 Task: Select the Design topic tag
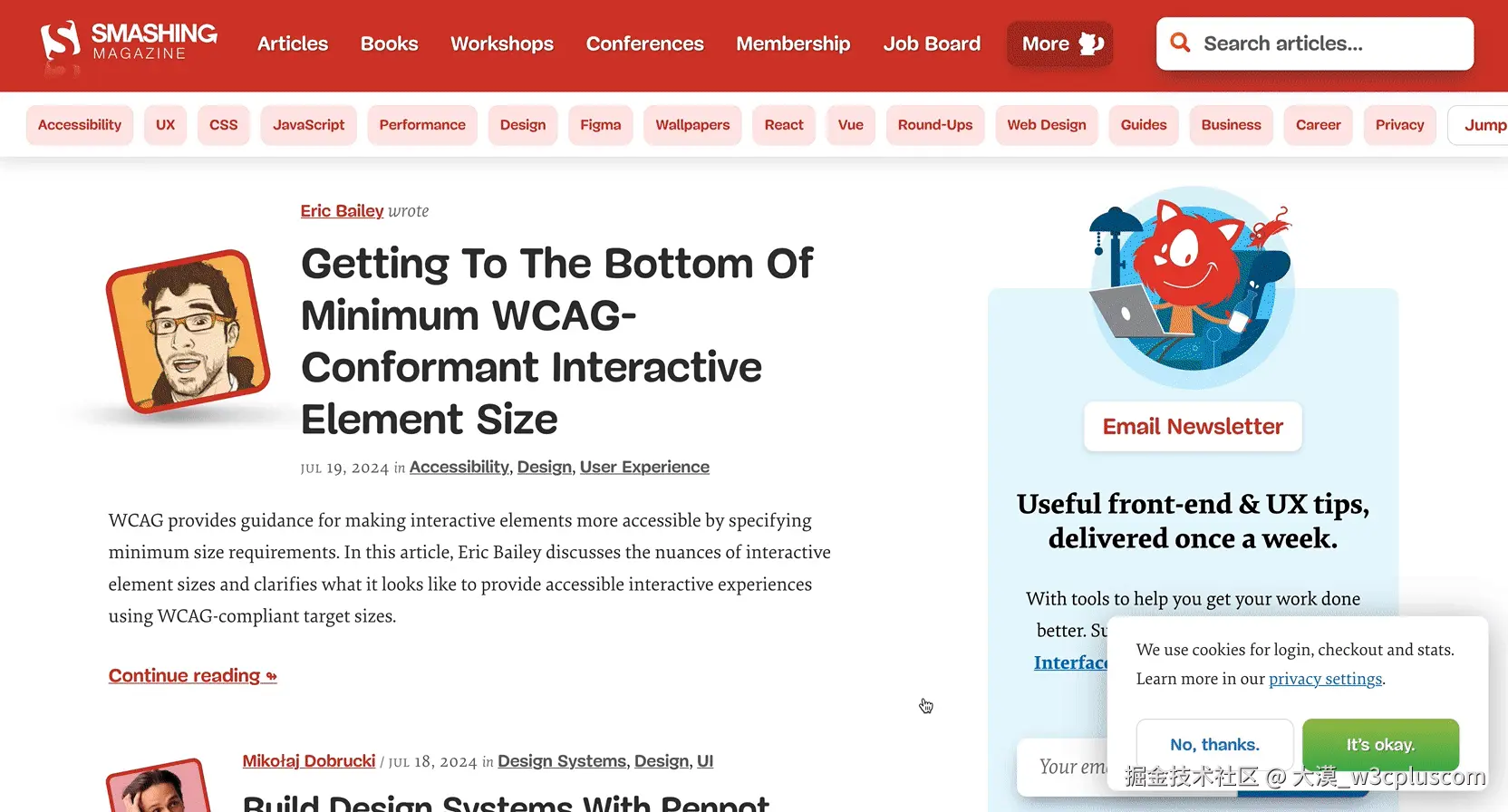point(523,125)
